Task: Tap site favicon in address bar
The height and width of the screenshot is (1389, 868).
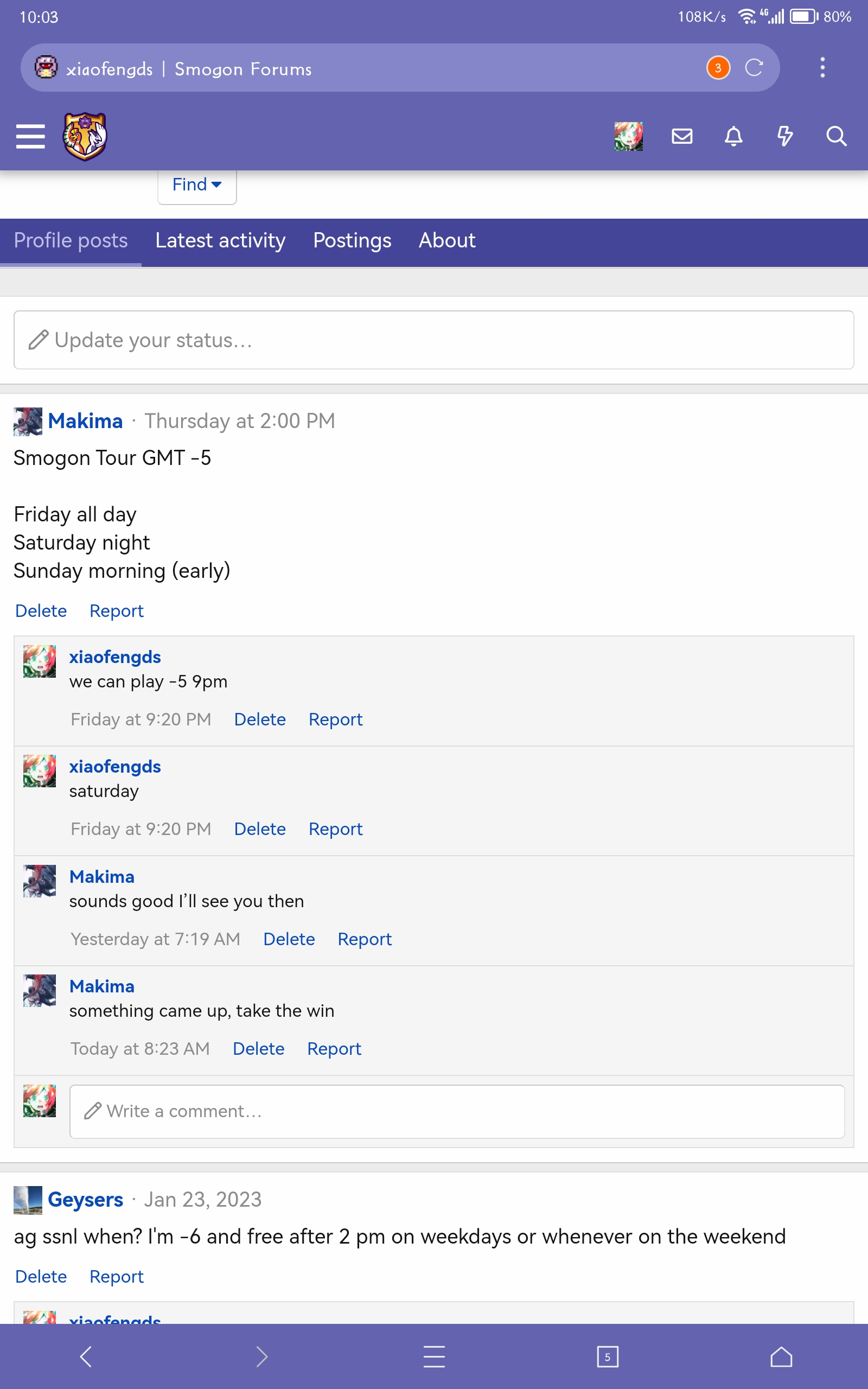Action: (x=46, y=67)
